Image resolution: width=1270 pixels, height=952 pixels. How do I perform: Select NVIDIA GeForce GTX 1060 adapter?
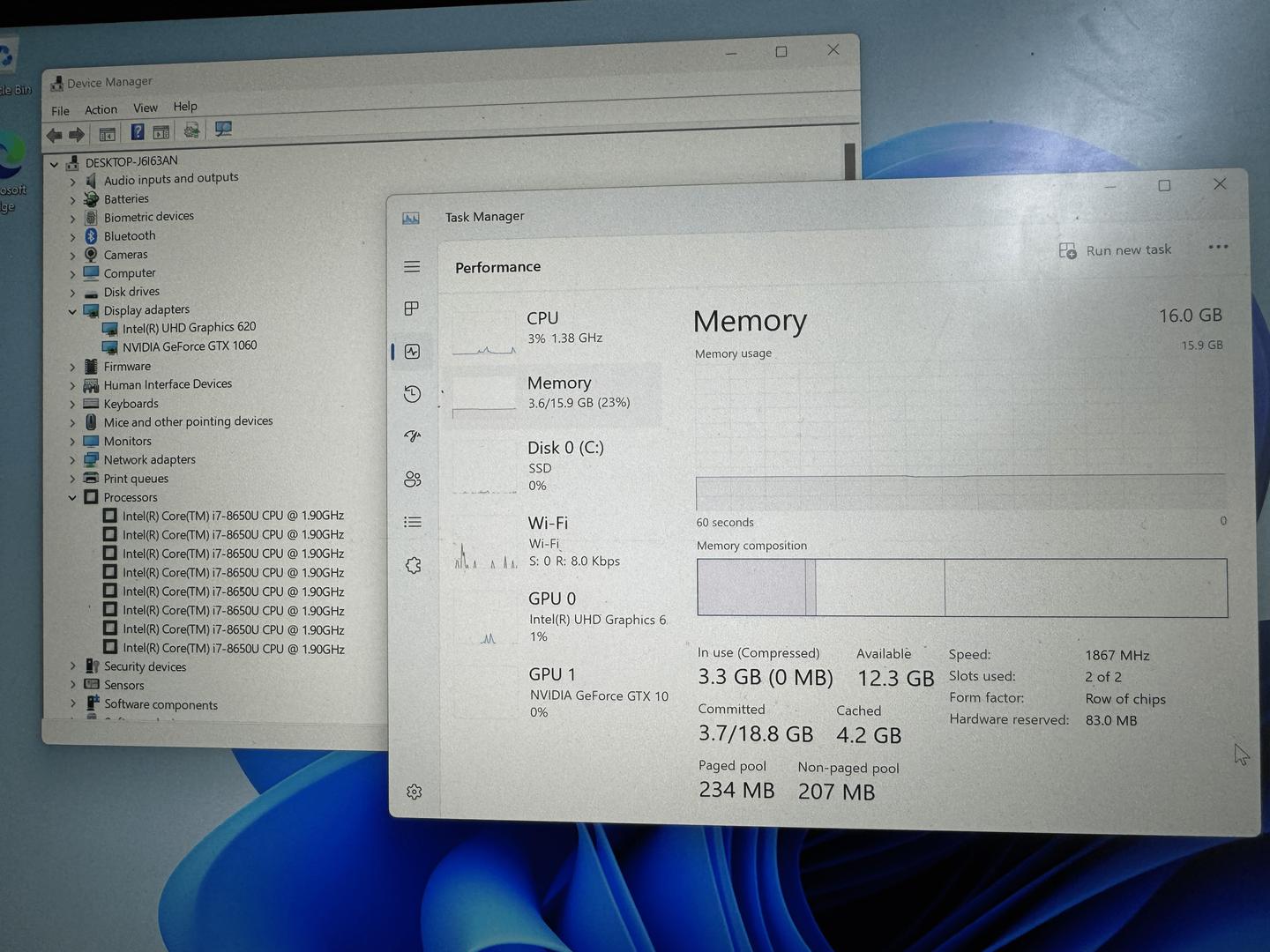[x=190, y=346]
